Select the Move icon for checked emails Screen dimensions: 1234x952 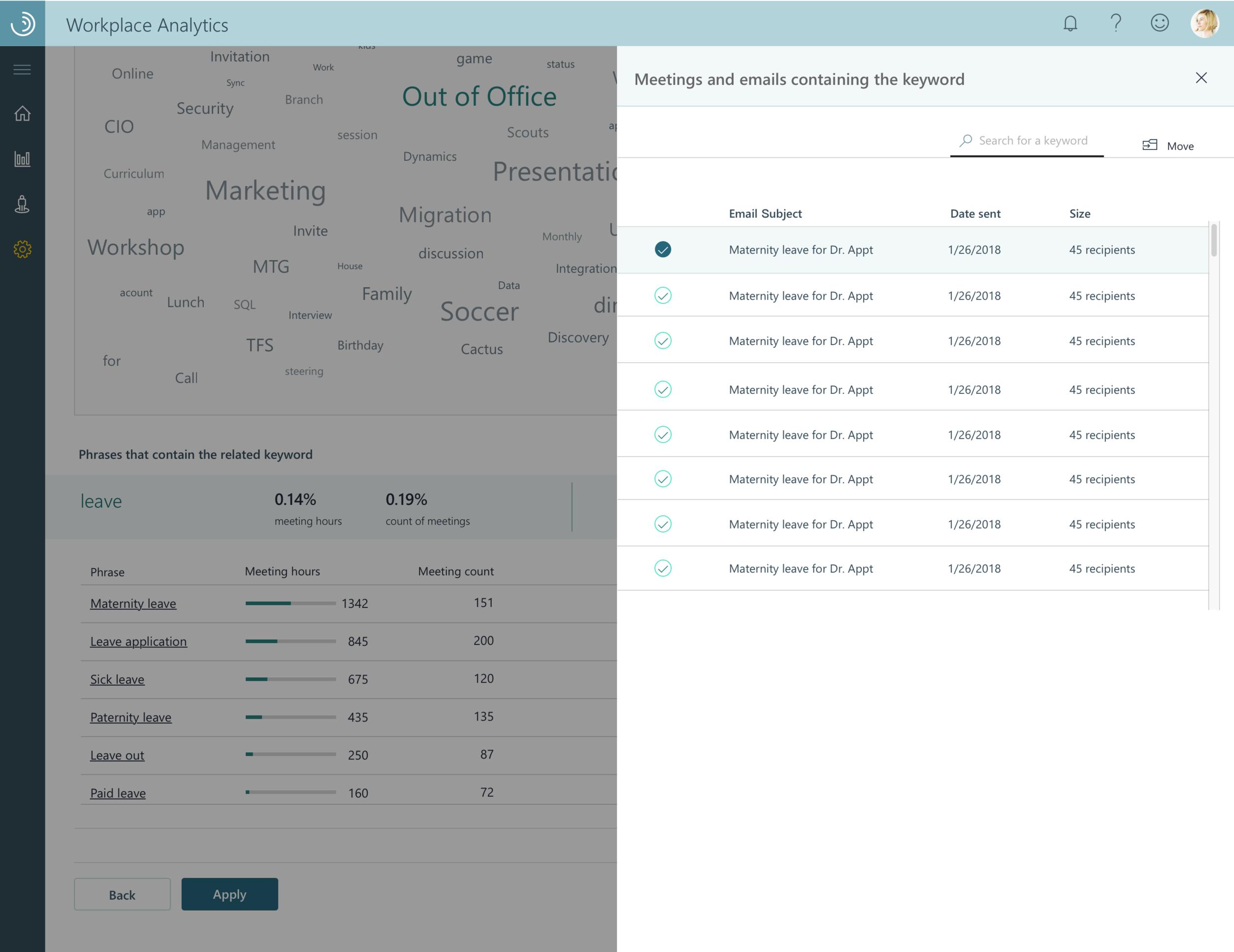pyautogui.click(x=1150, y=145)
